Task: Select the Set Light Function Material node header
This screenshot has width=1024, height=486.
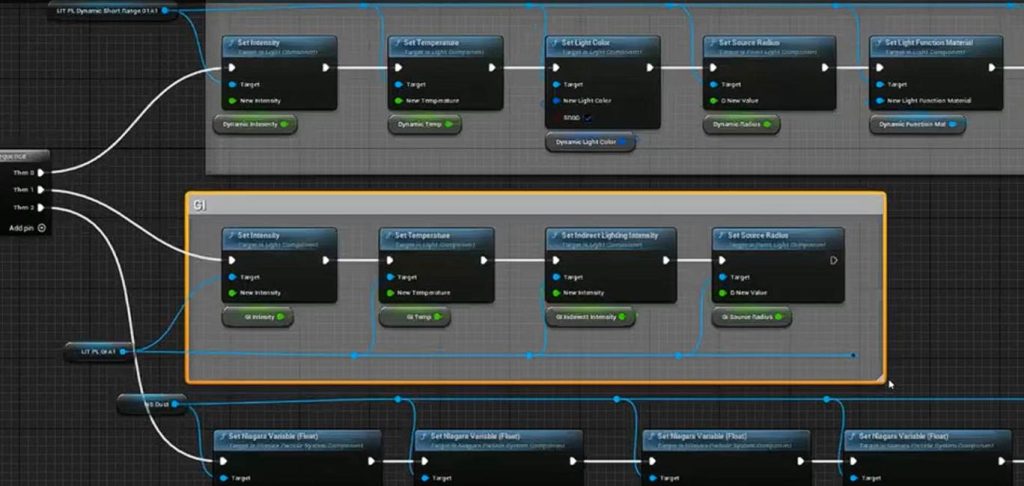Action: (x=935, y=44)
